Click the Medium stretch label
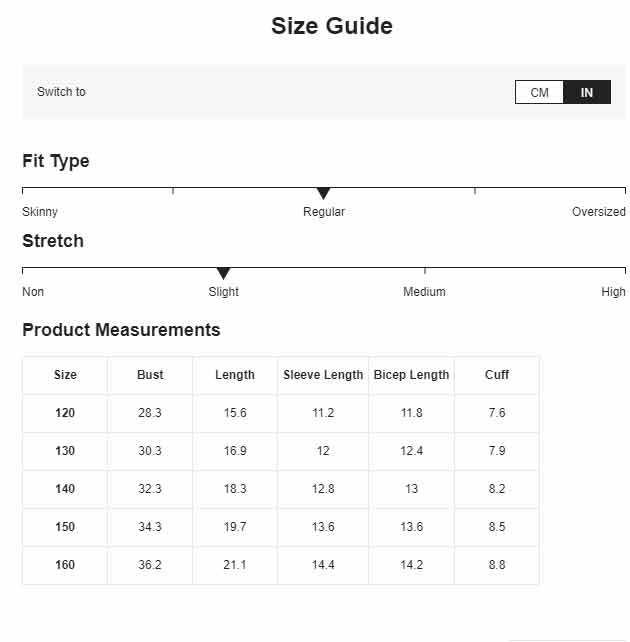This screenshot has width=630, height=642. 424,292
